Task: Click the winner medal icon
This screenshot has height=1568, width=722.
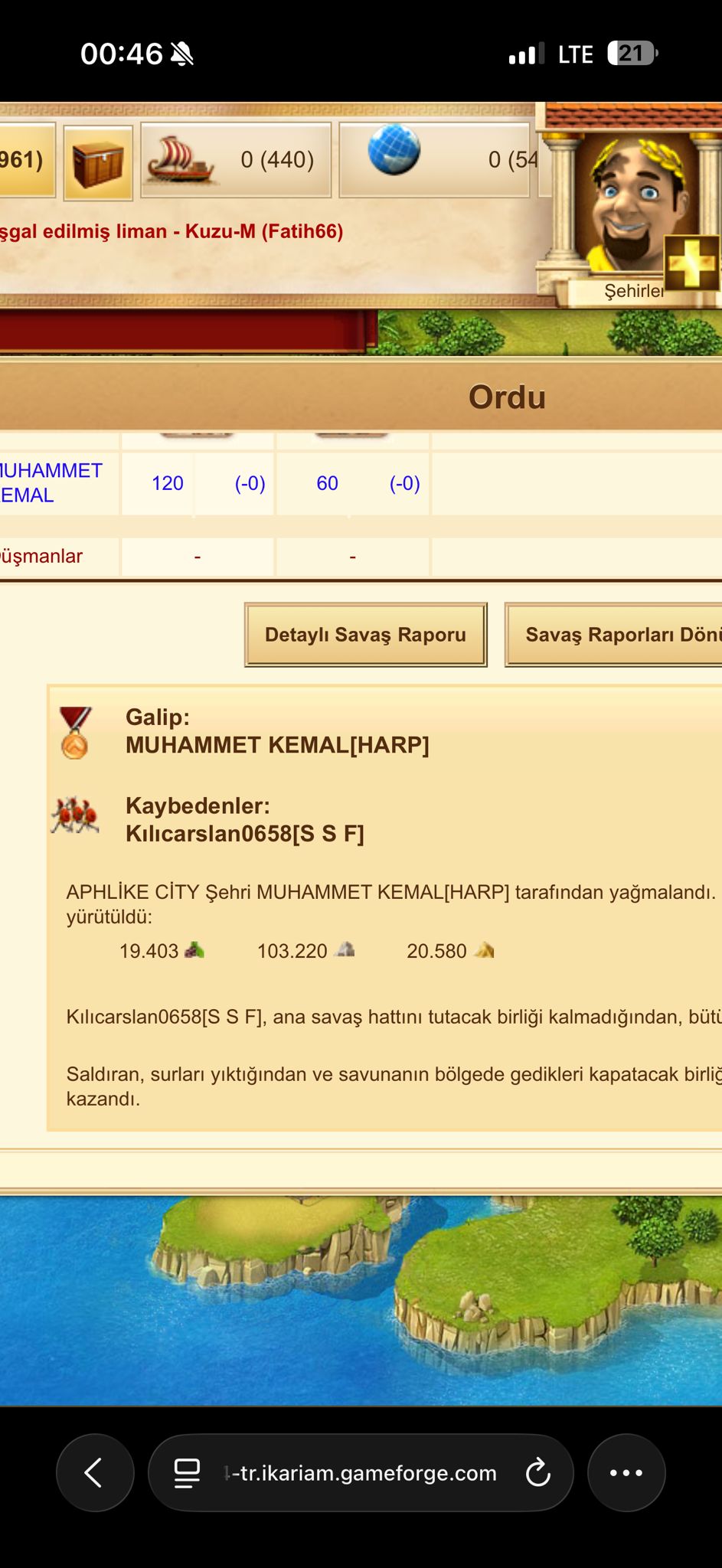Action: point(75,733)
